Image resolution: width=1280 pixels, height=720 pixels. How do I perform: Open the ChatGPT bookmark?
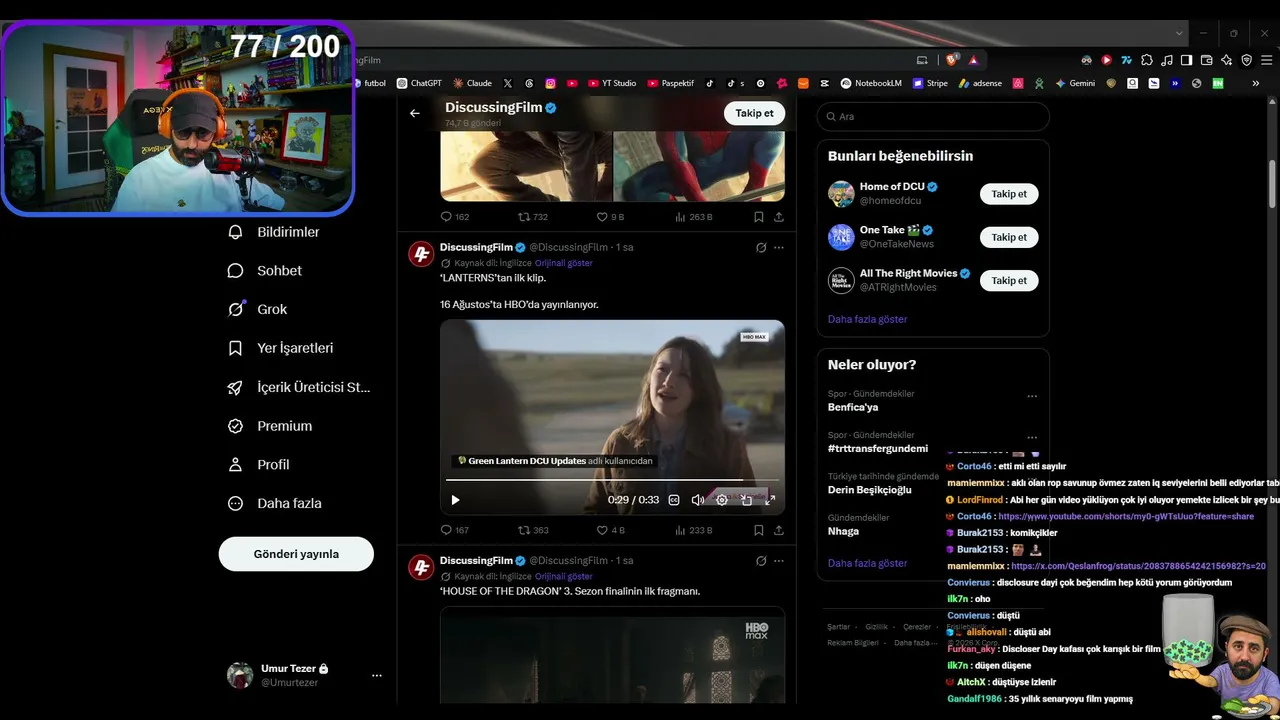419,83
